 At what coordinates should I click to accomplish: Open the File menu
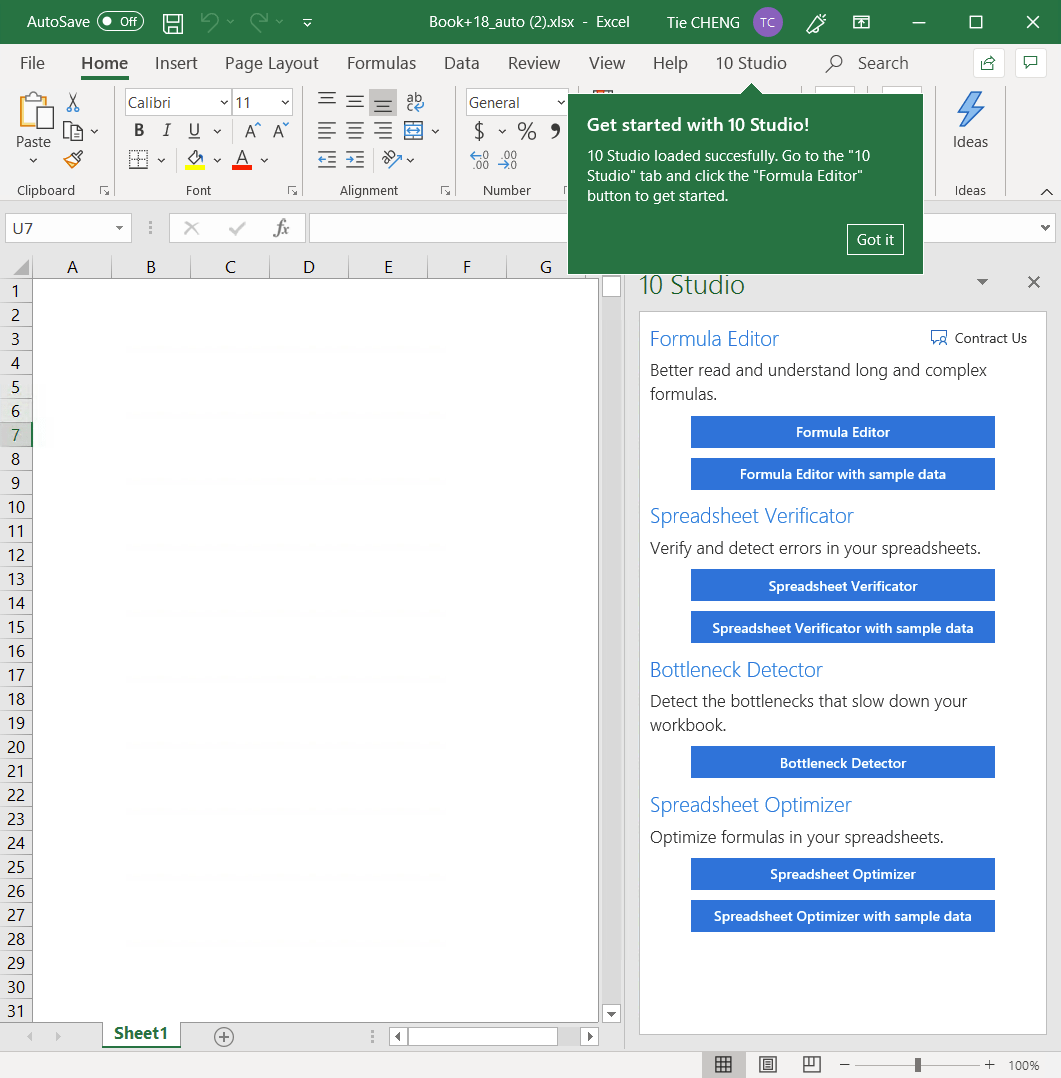point(32,63)
